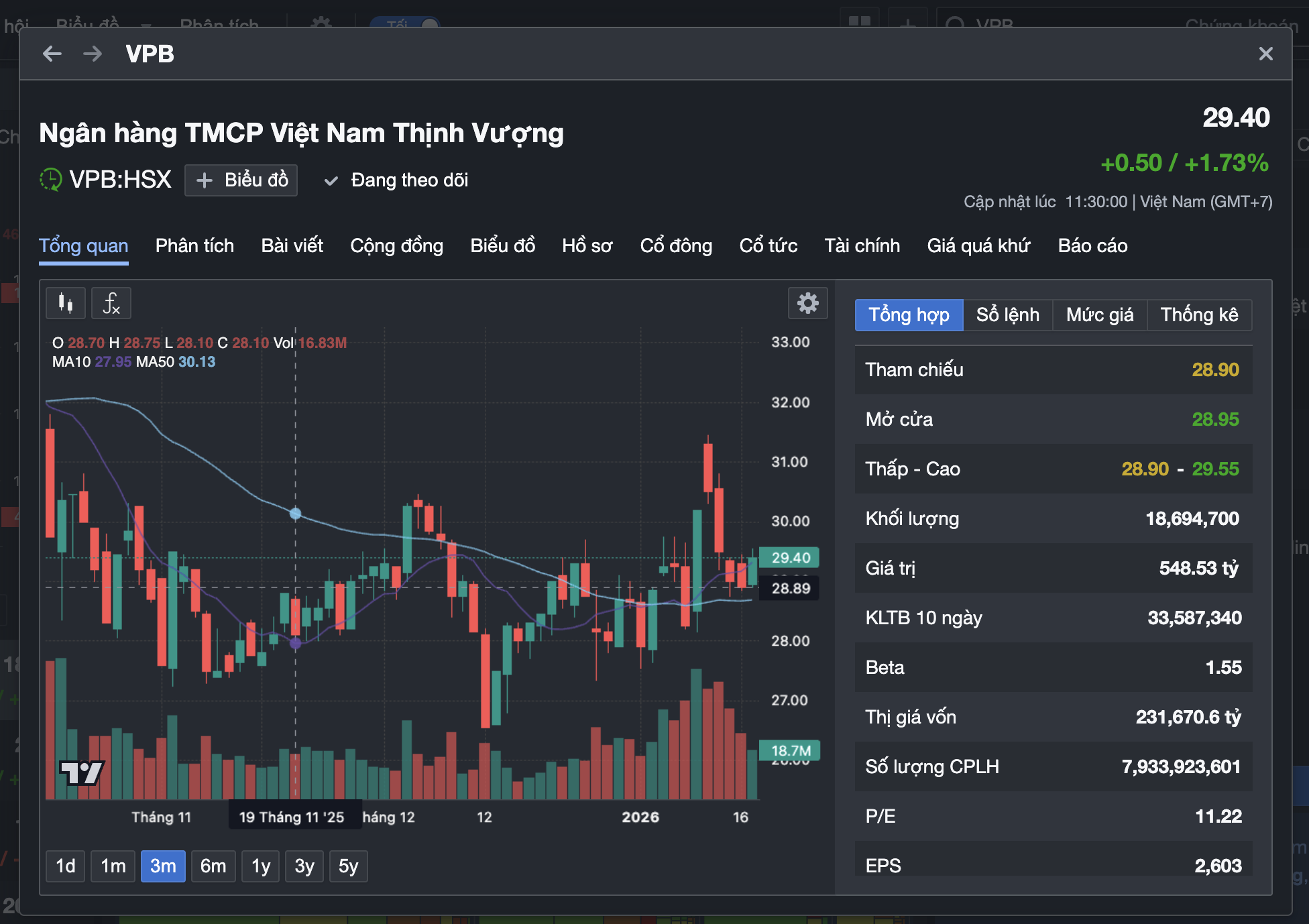This screenshot has width=1309, height=924.
Task: Click the forward navigation arrow
Action: (93, 54)
